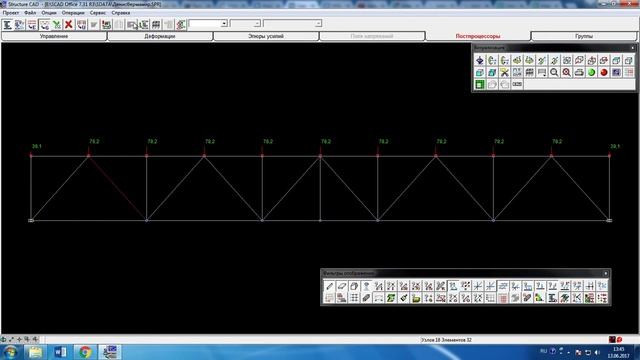Click the red magnifier zoom icon
This screenshot has width=640, height=360.
(x=567, y=73)
